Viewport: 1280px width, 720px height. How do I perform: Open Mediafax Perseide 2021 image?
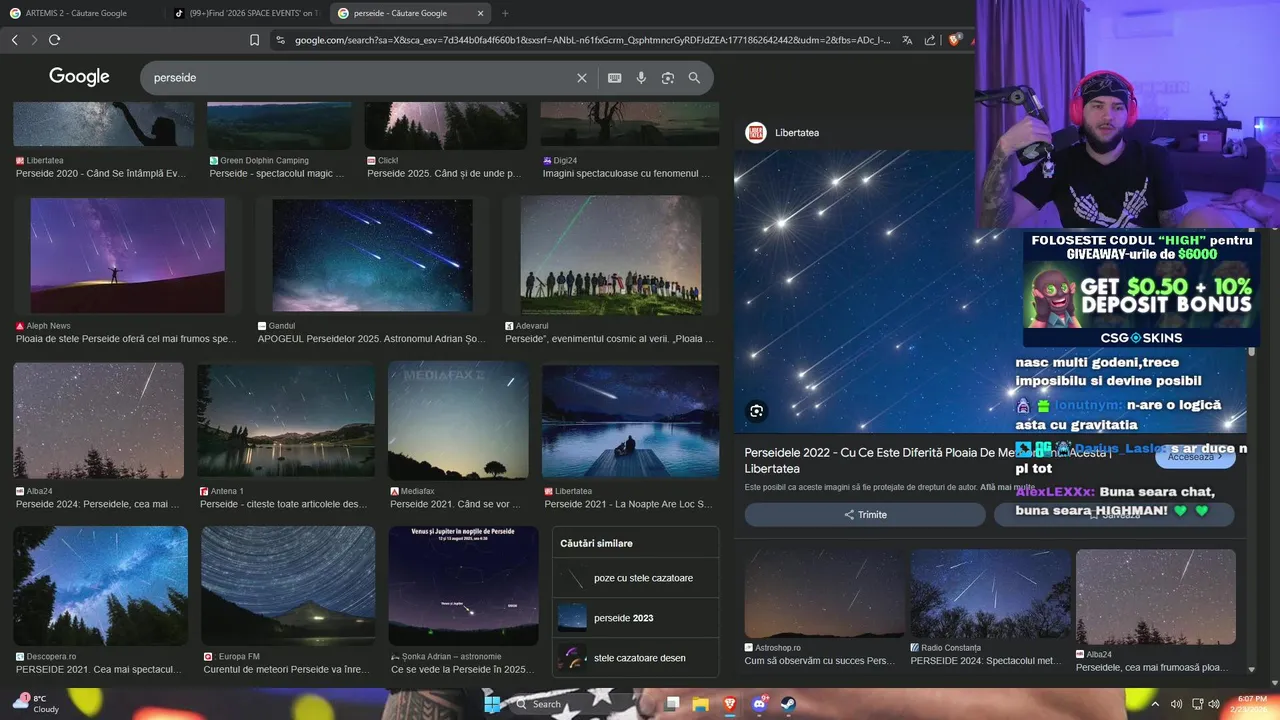(x=458, y=420)
